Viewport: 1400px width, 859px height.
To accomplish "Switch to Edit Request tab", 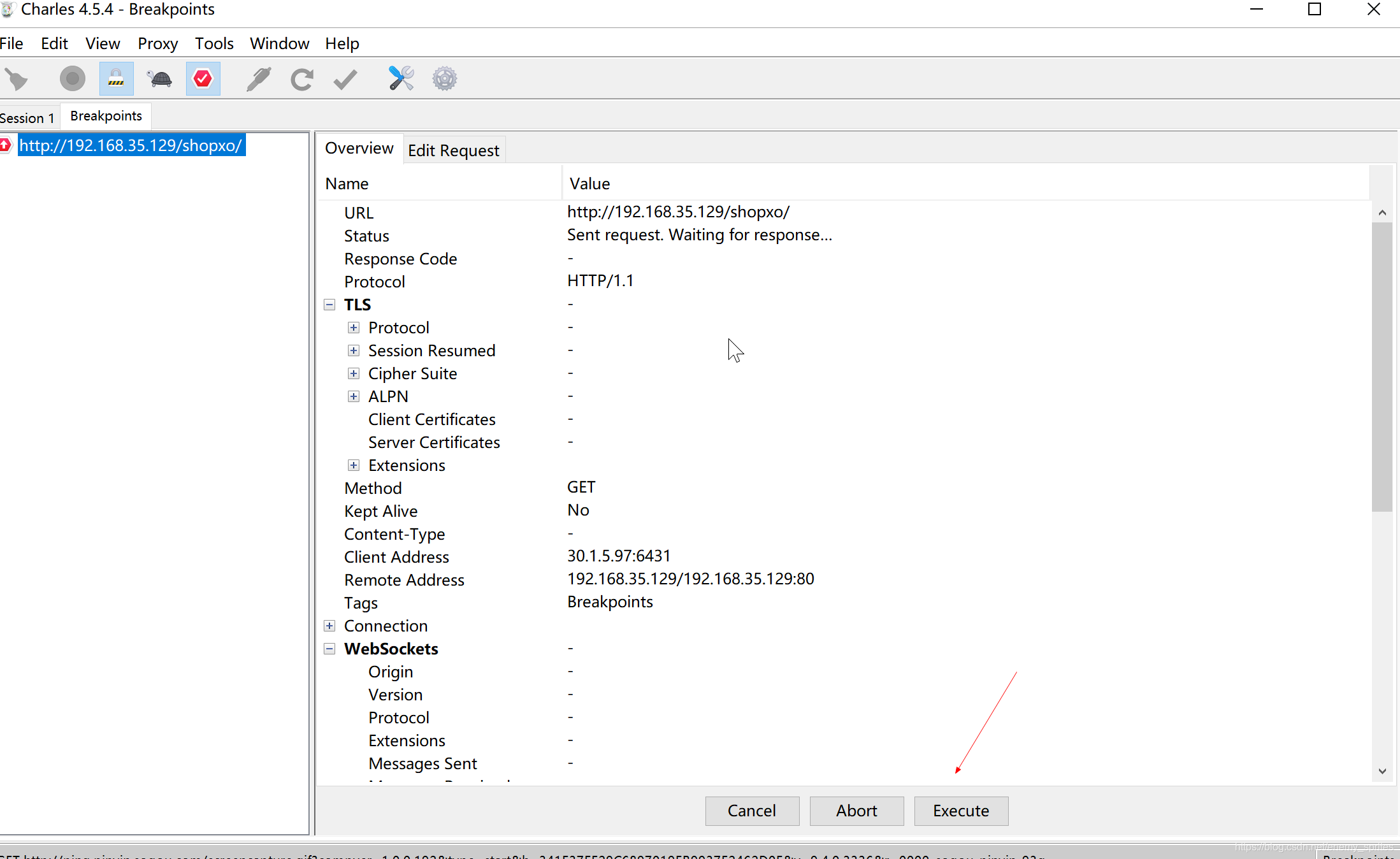I will (454, 150).
